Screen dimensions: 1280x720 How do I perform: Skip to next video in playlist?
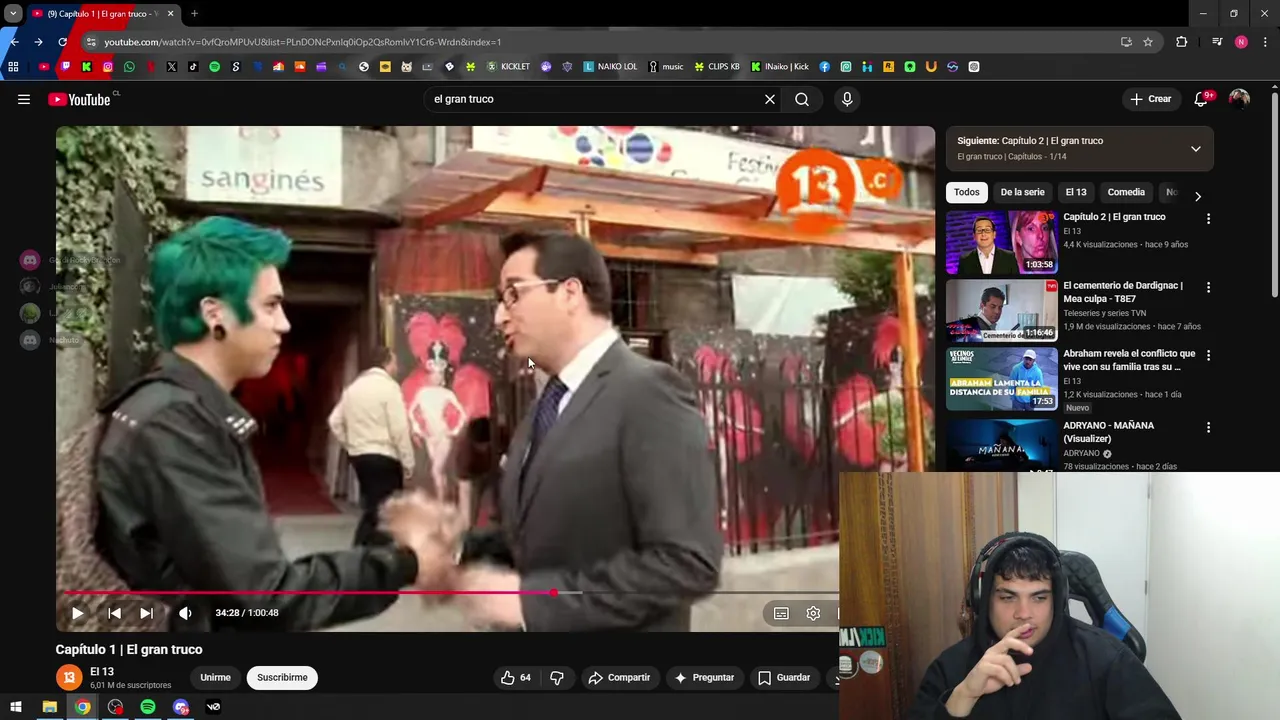tap(147, 613)
